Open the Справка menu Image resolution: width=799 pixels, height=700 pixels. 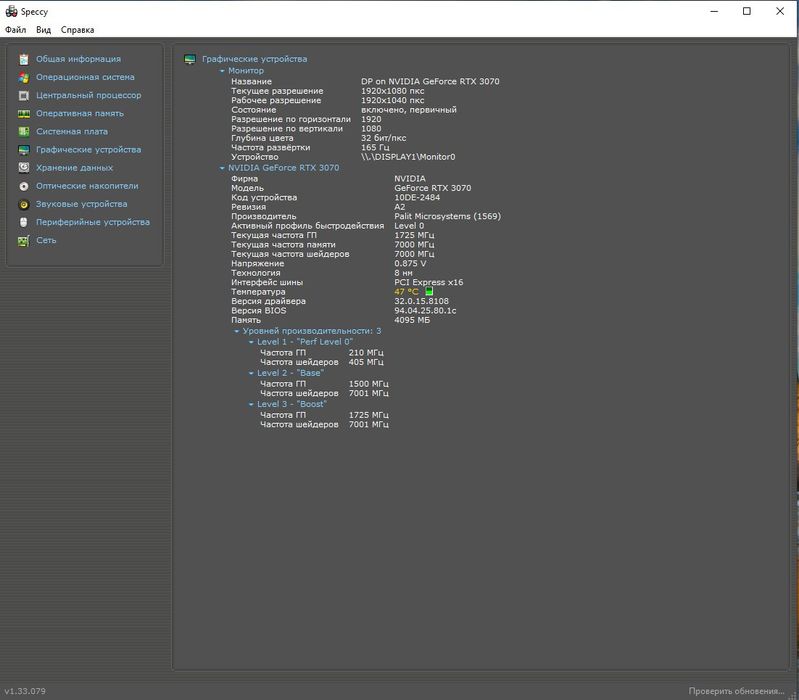[x=77, y=30]
